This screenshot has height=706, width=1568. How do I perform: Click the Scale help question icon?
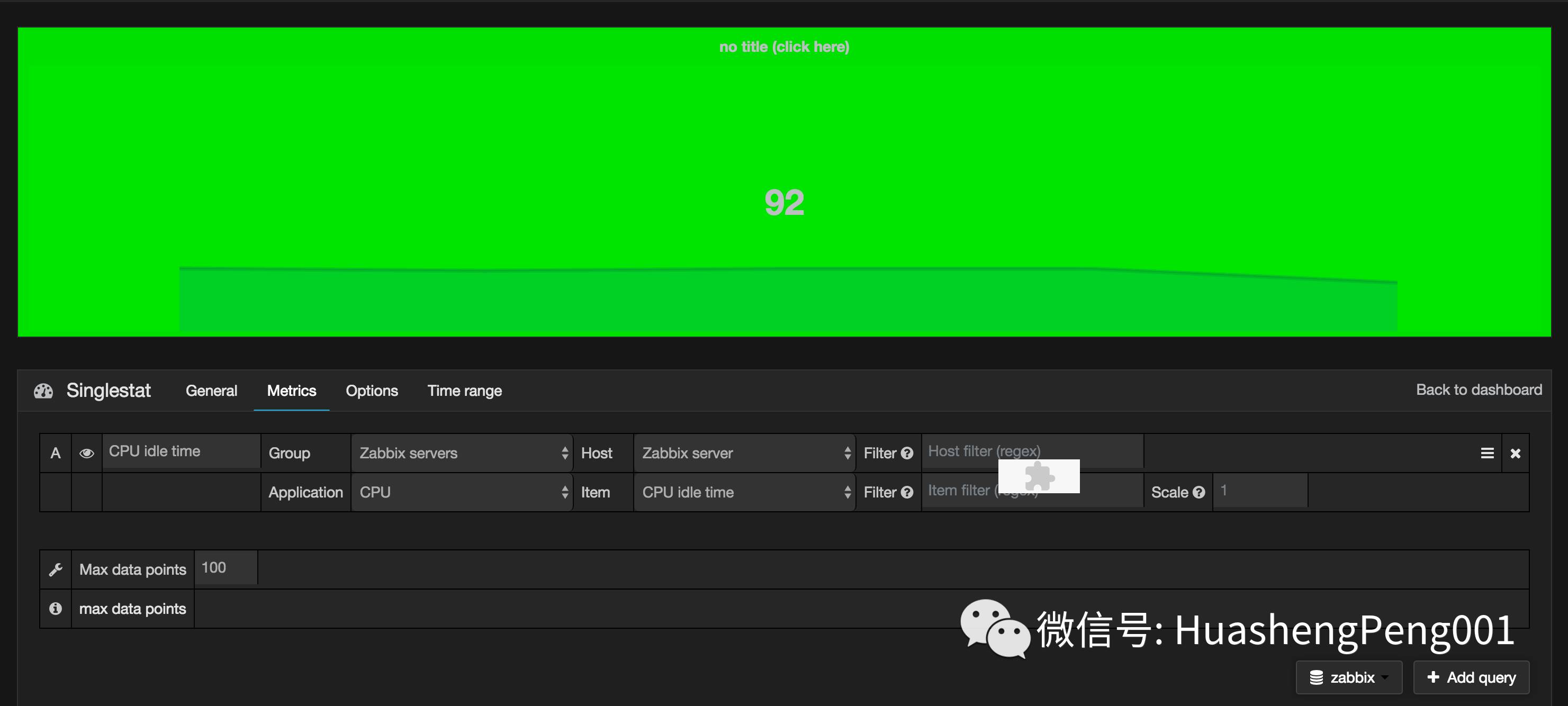tap(1198, 492)
